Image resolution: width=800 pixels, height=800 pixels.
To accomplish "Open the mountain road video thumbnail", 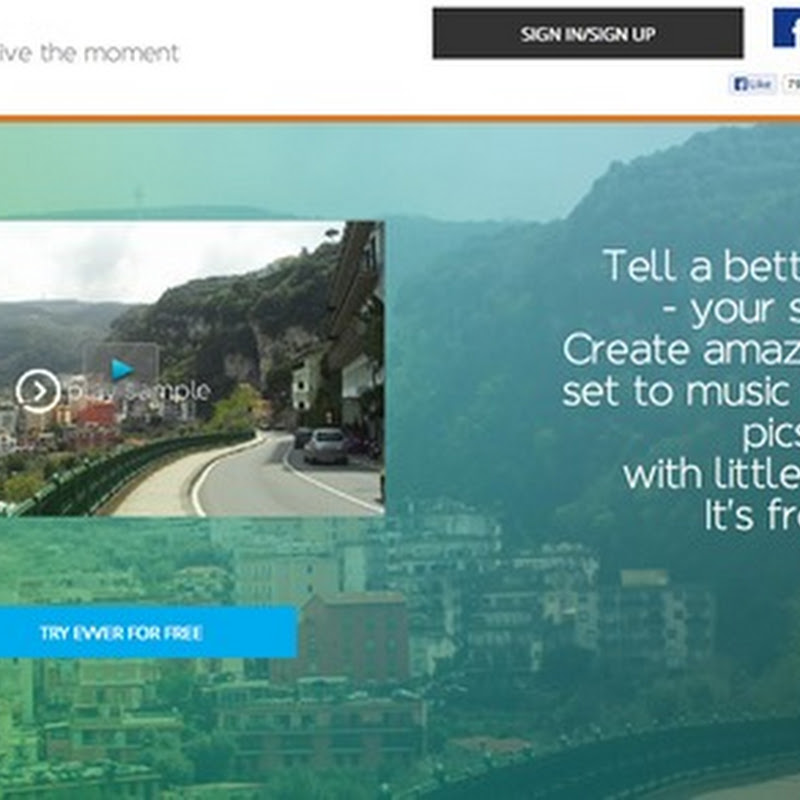I will click(192, 368).
